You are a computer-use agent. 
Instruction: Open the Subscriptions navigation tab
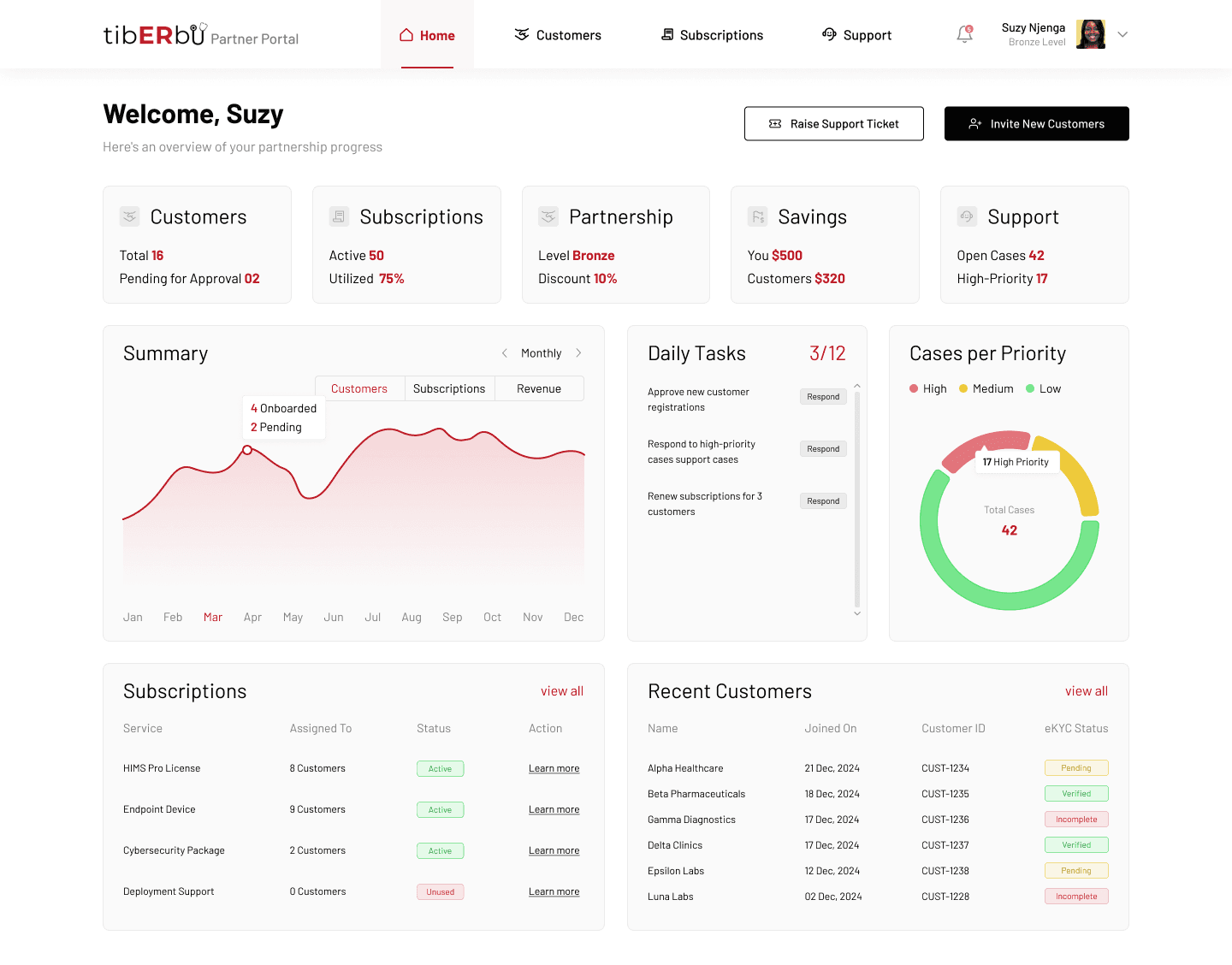point(712,35)
